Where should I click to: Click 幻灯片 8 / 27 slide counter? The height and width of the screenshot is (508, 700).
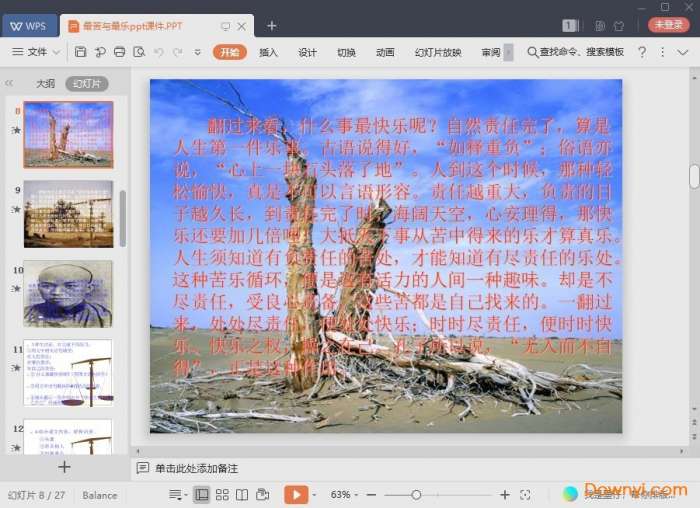coord(36,495)
